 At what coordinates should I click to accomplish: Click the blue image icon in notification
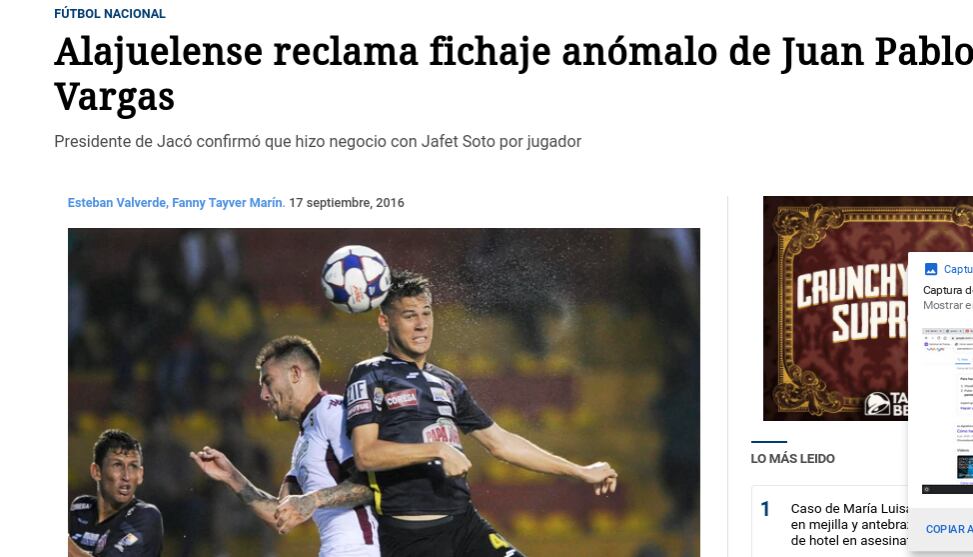[x=931, y=269]
